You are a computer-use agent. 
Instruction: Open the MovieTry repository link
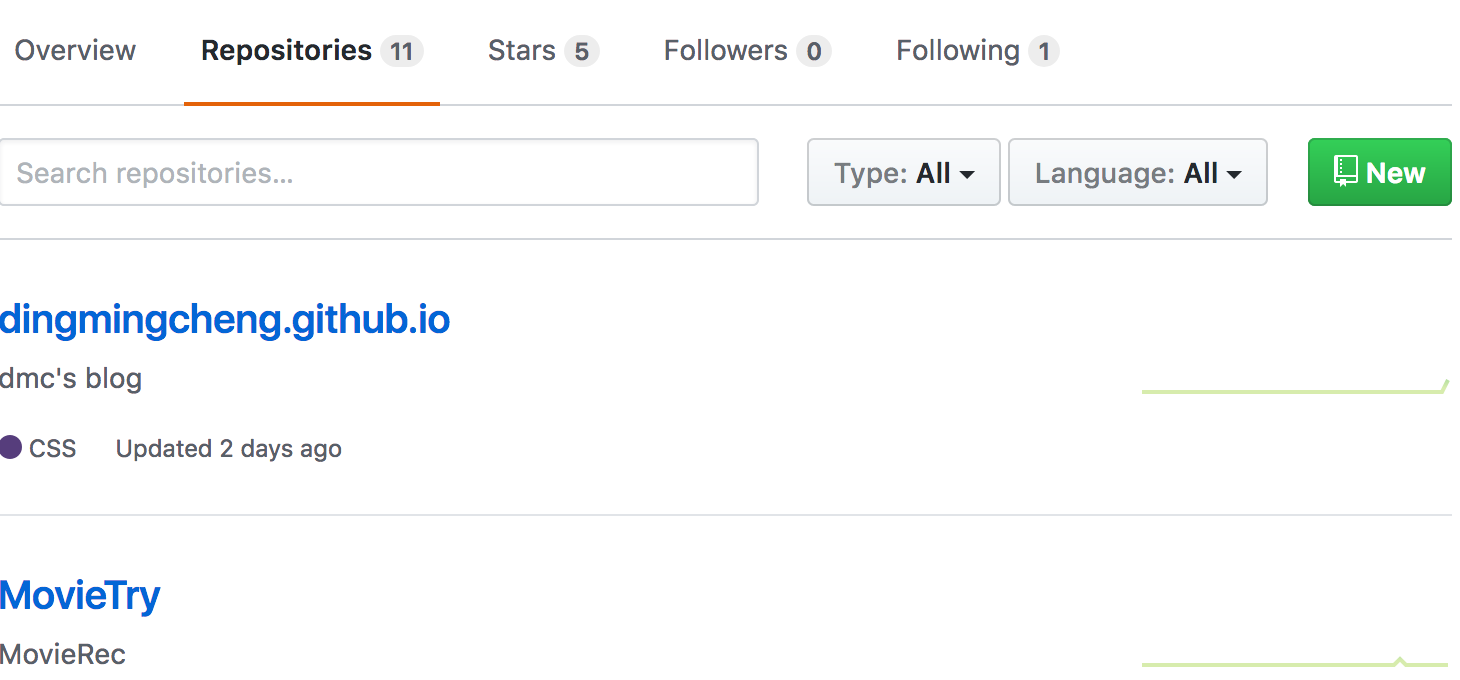click(80, 596)
